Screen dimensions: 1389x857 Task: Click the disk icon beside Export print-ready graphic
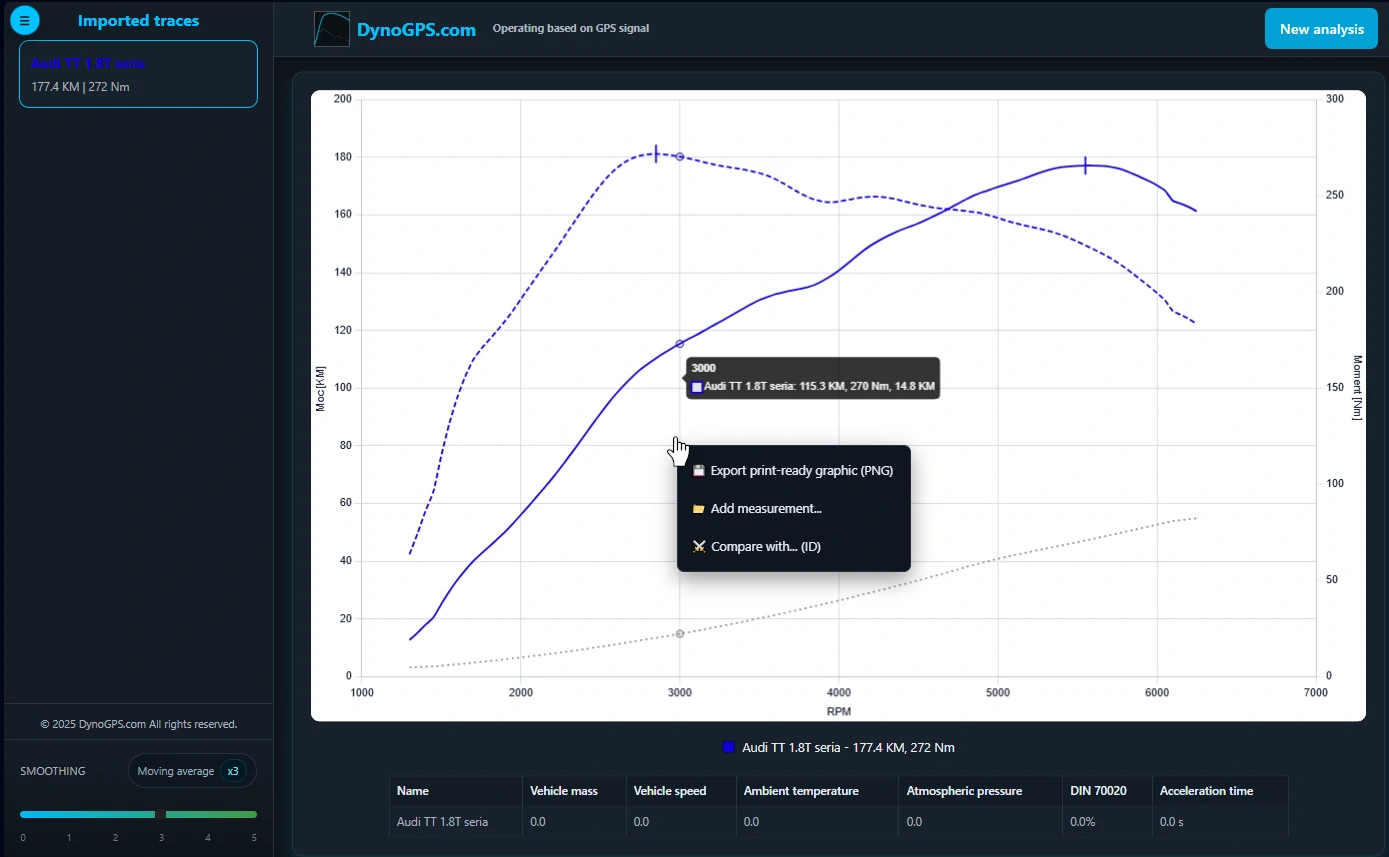(699, 470)
